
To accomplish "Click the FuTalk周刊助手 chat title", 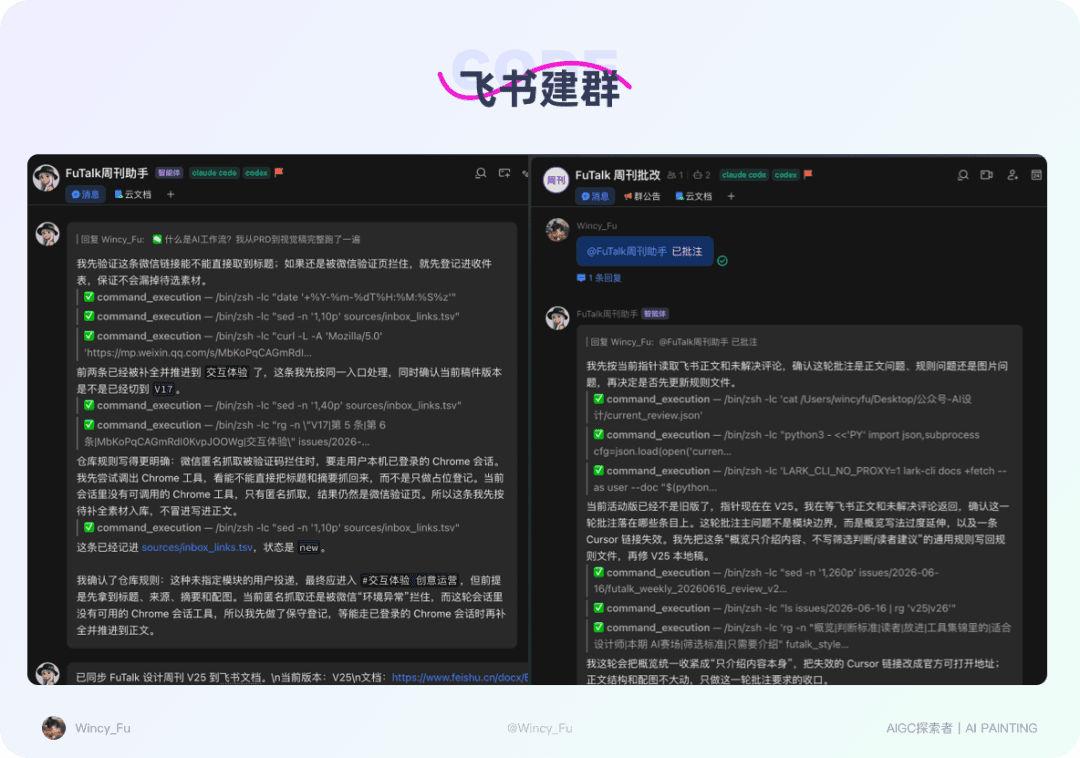I will [107, 173].
